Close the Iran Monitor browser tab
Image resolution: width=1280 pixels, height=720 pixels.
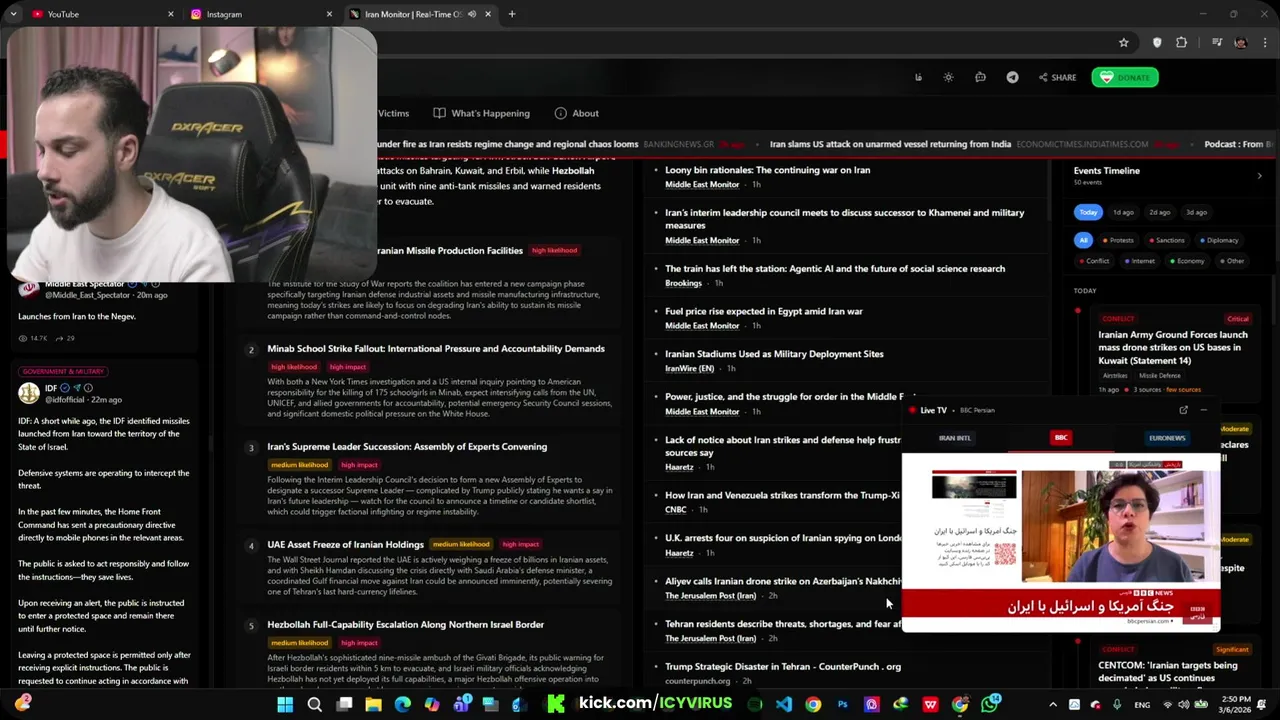click(x=488, y=14)
